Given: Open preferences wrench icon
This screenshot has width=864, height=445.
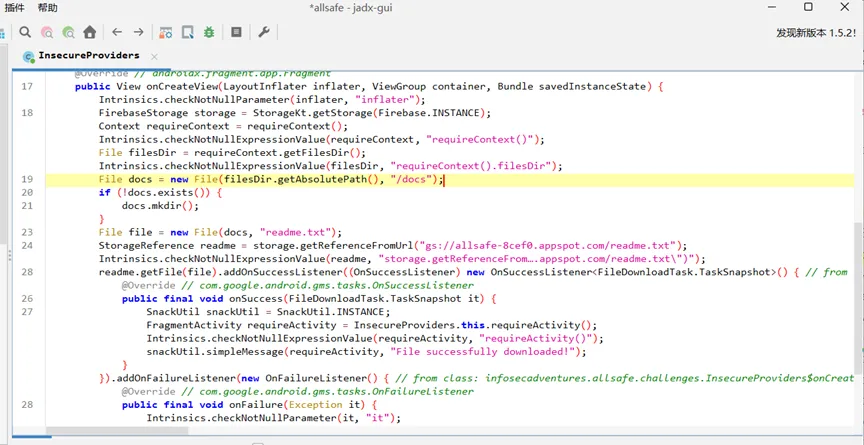Looking at the screenshot, I should [264, 32].
